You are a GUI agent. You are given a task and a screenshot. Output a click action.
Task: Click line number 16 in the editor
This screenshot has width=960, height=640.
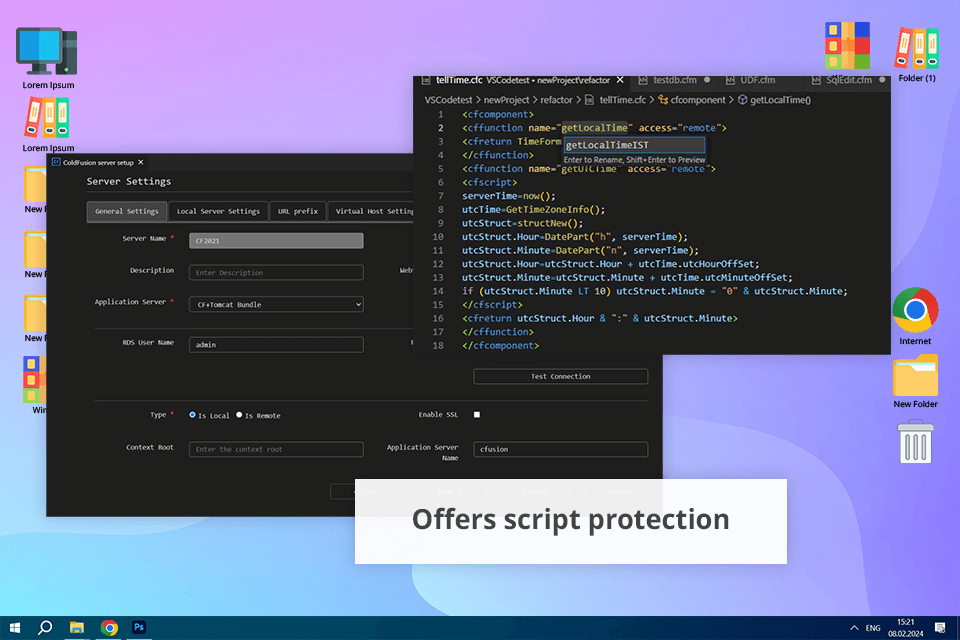438,318
